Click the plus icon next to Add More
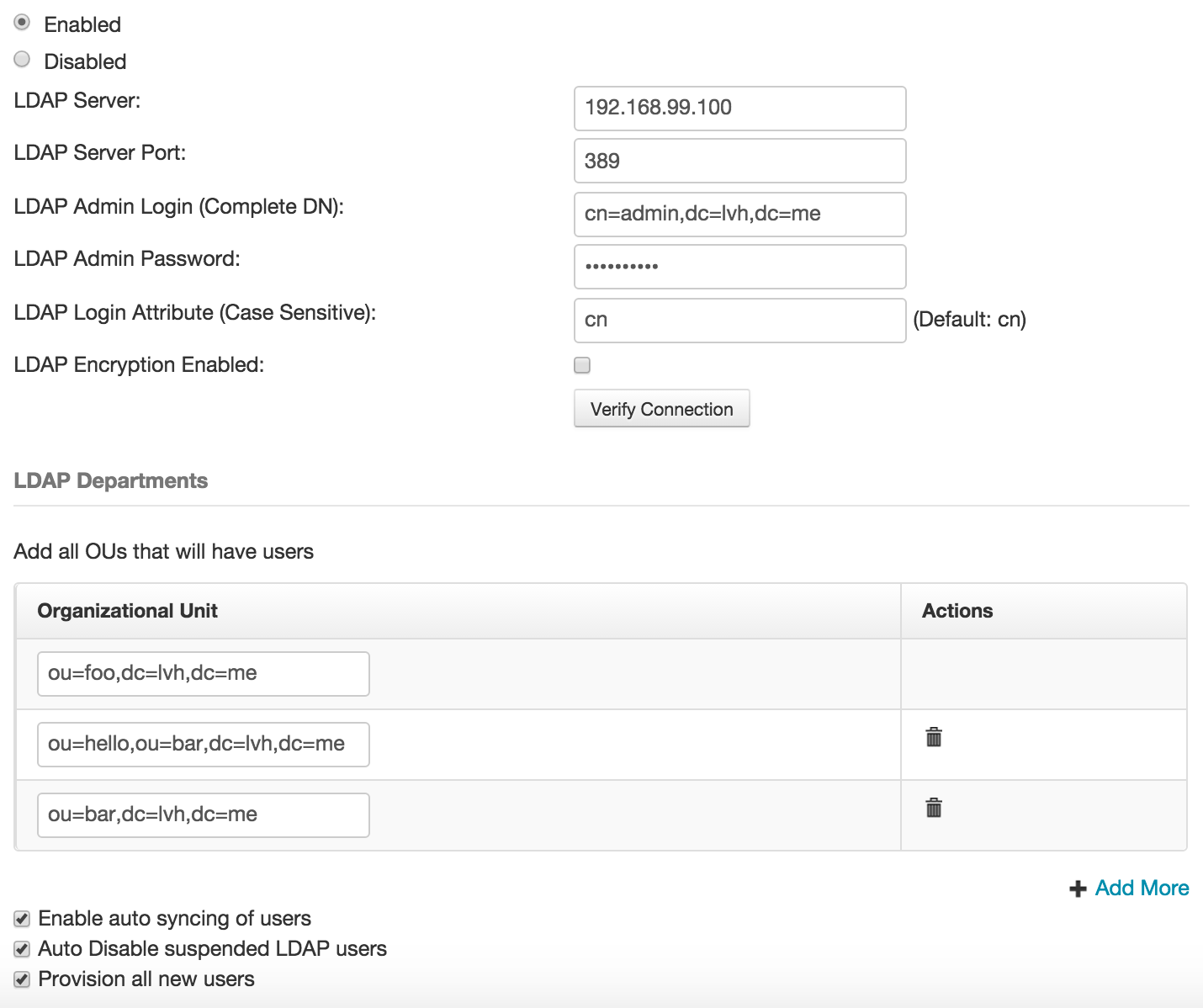 click(1078, 889)
